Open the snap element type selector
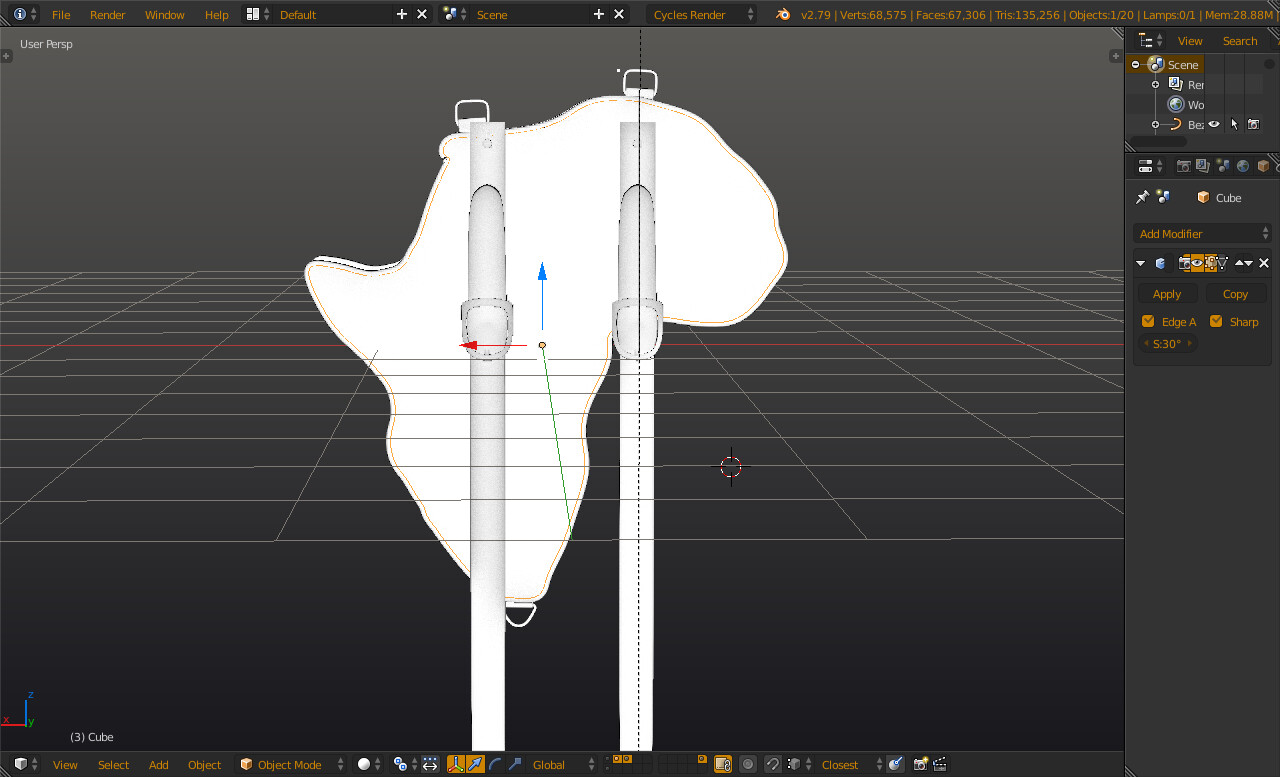1280x777 pixels. coord(797,764)
